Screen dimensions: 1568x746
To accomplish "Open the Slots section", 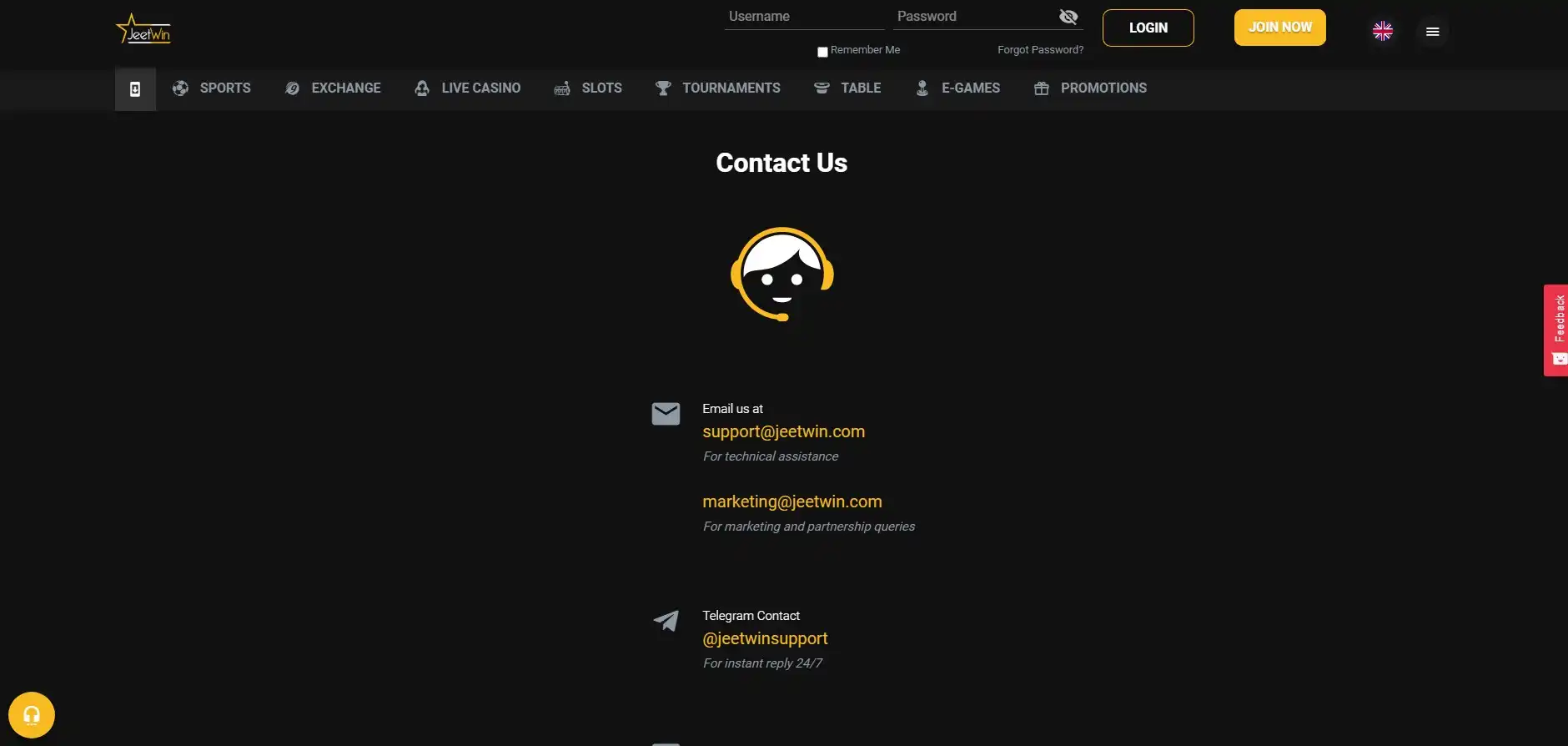I will click(x=588, y=88).
